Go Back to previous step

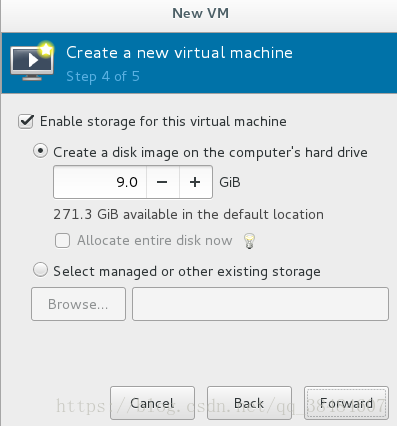tap(249, 403)
